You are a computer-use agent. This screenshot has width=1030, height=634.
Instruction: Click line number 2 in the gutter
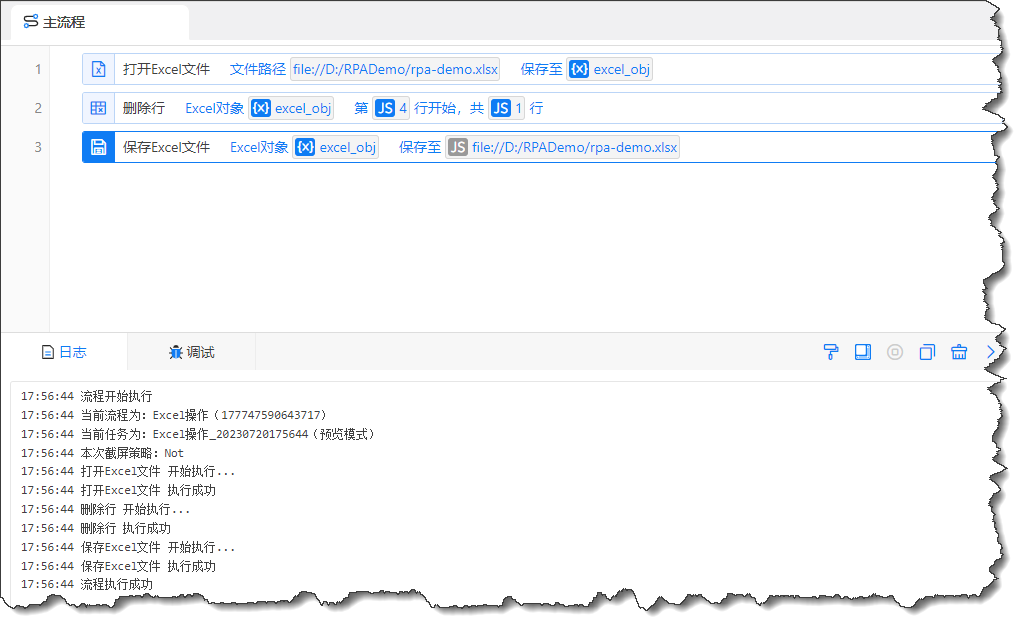click(x=38, y=108)
